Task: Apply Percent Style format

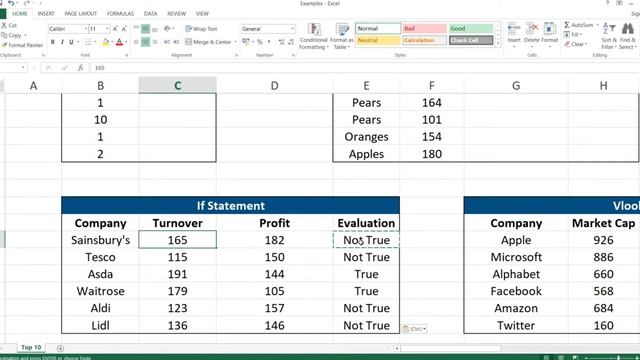Action: 260,42
